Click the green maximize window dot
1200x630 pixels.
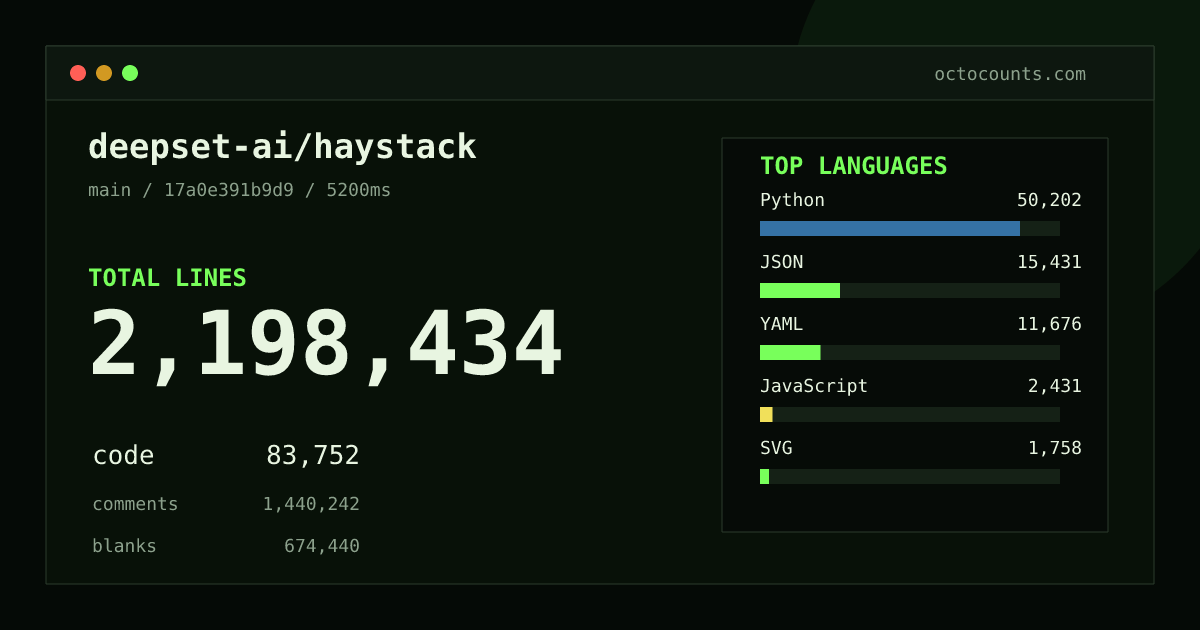pyautogui.click(x=130, y=73)
